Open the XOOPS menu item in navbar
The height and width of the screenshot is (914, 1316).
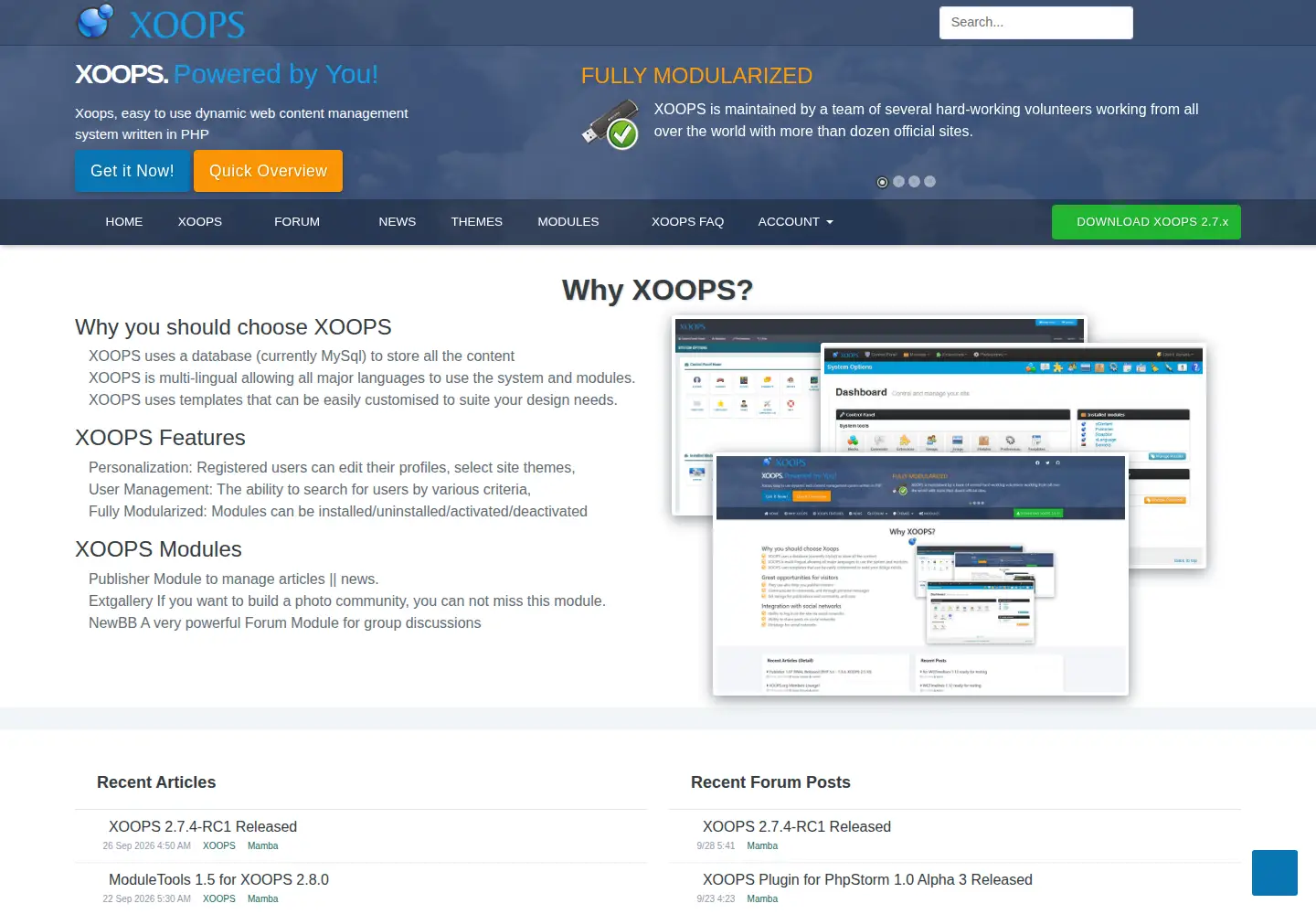[x=200, y=222]
